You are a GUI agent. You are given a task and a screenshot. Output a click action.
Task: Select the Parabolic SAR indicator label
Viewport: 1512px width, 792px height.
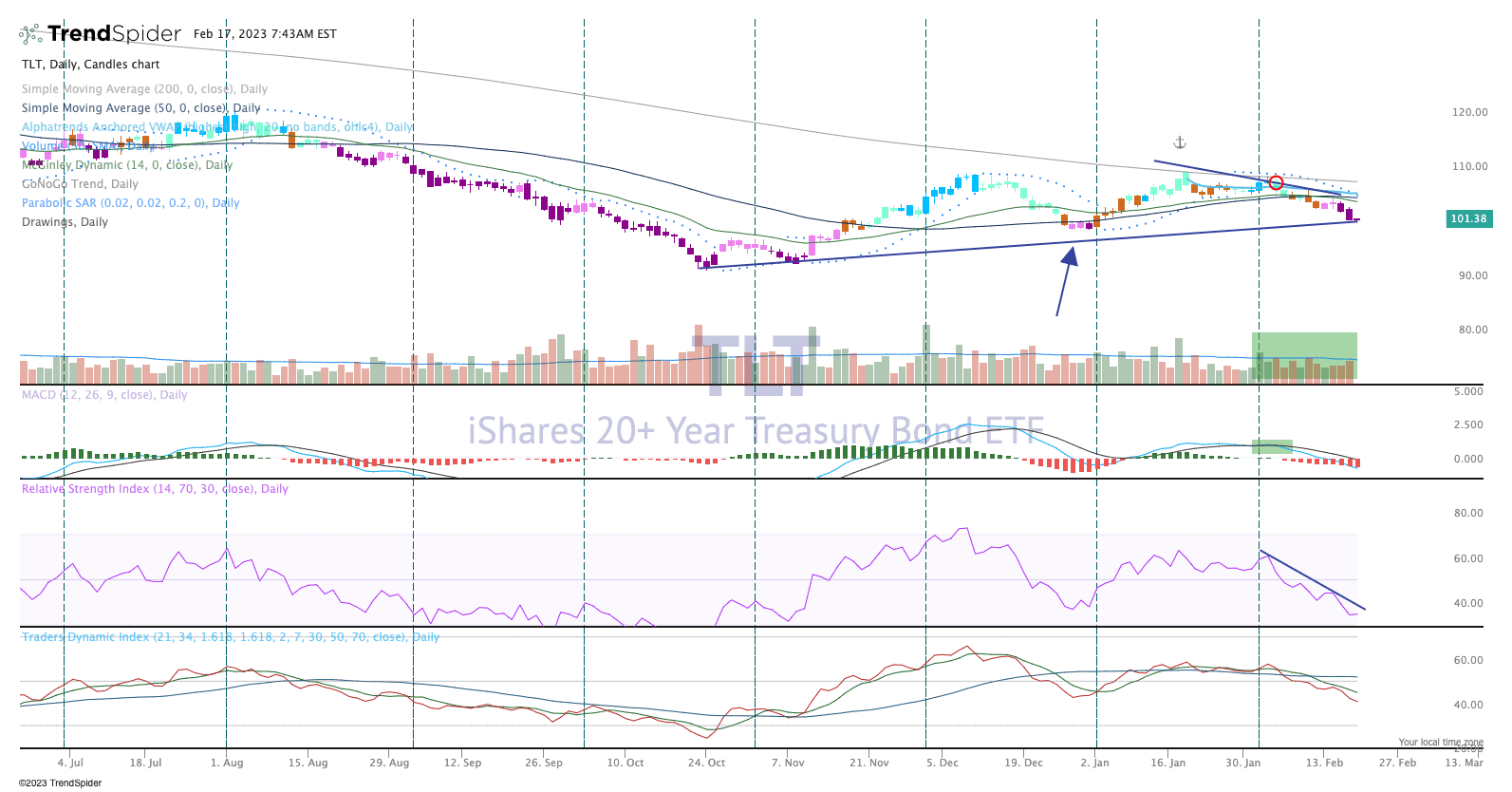pos(130,203)
